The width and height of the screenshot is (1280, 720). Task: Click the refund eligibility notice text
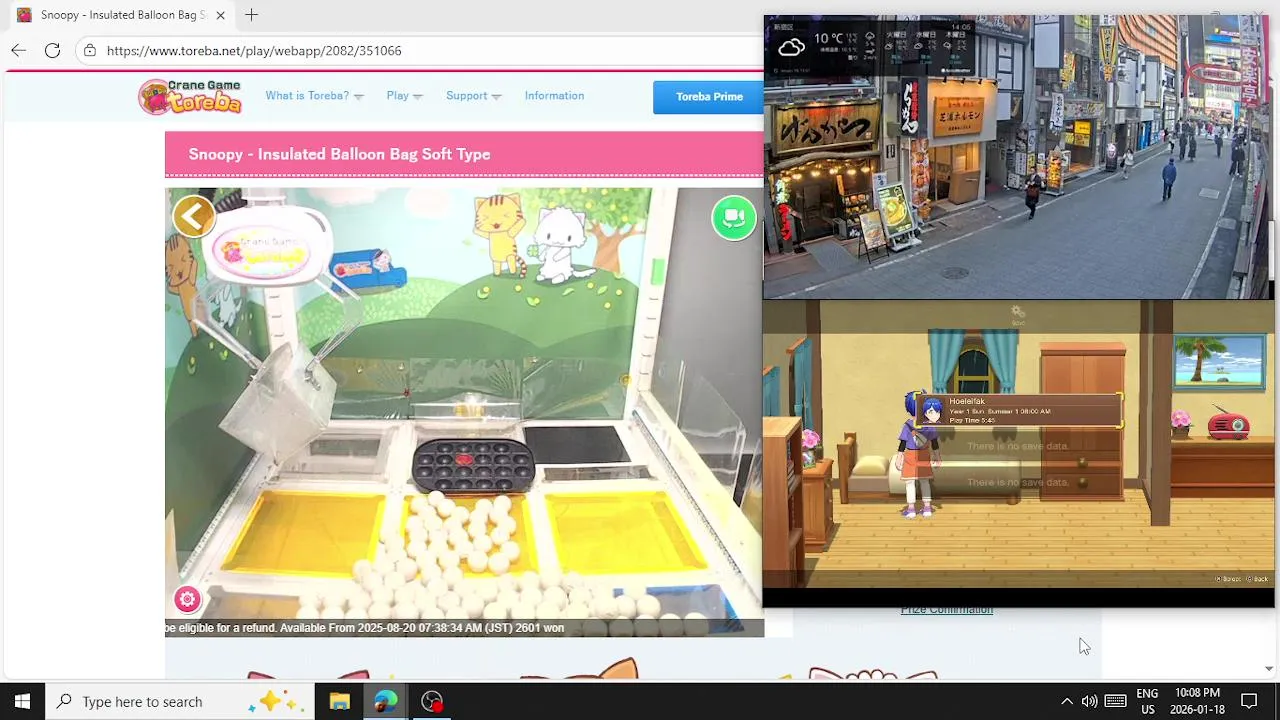tap(365, 628)
